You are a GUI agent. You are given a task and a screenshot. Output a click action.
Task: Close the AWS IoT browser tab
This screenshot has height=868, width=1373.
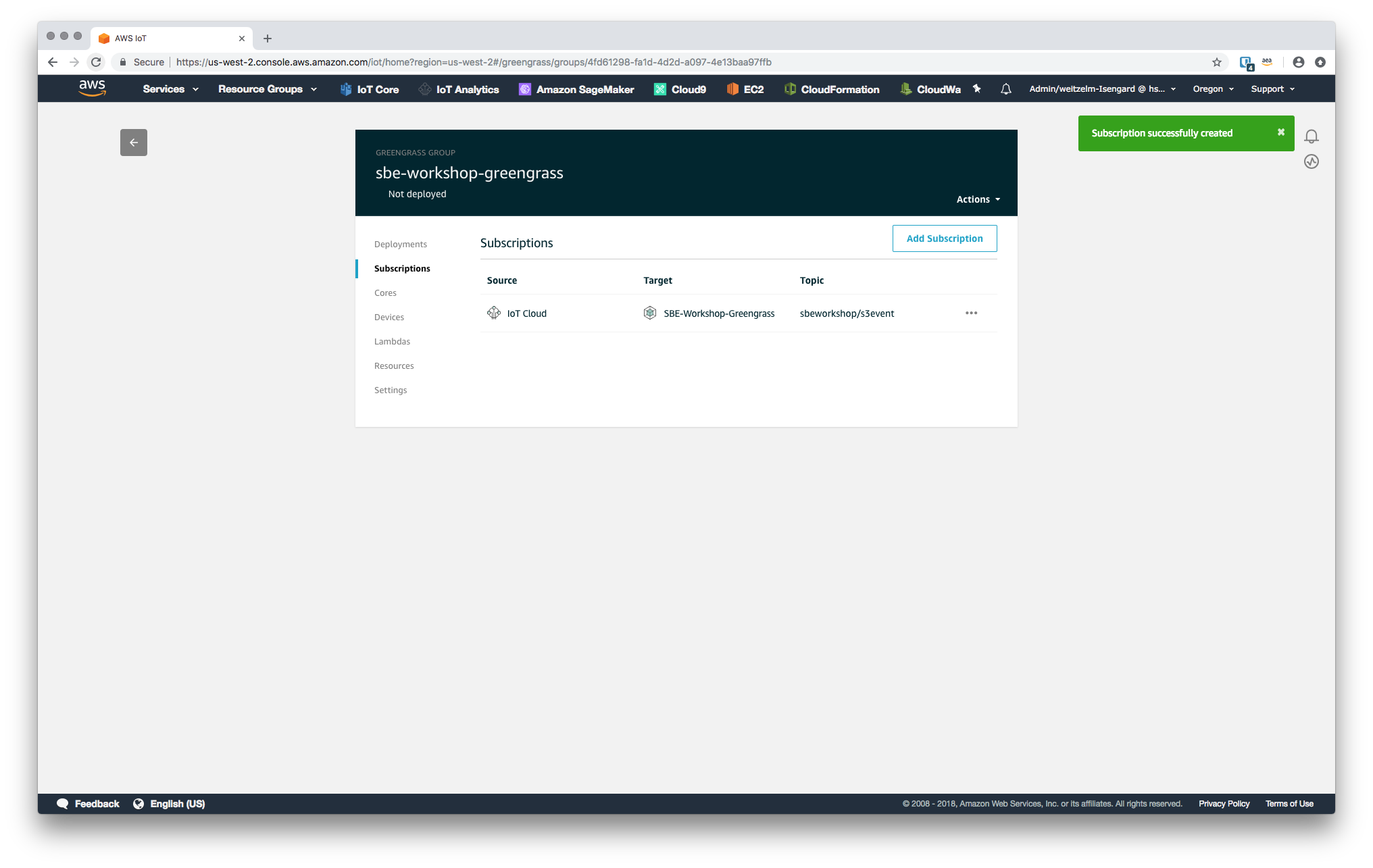click(242, 39)
